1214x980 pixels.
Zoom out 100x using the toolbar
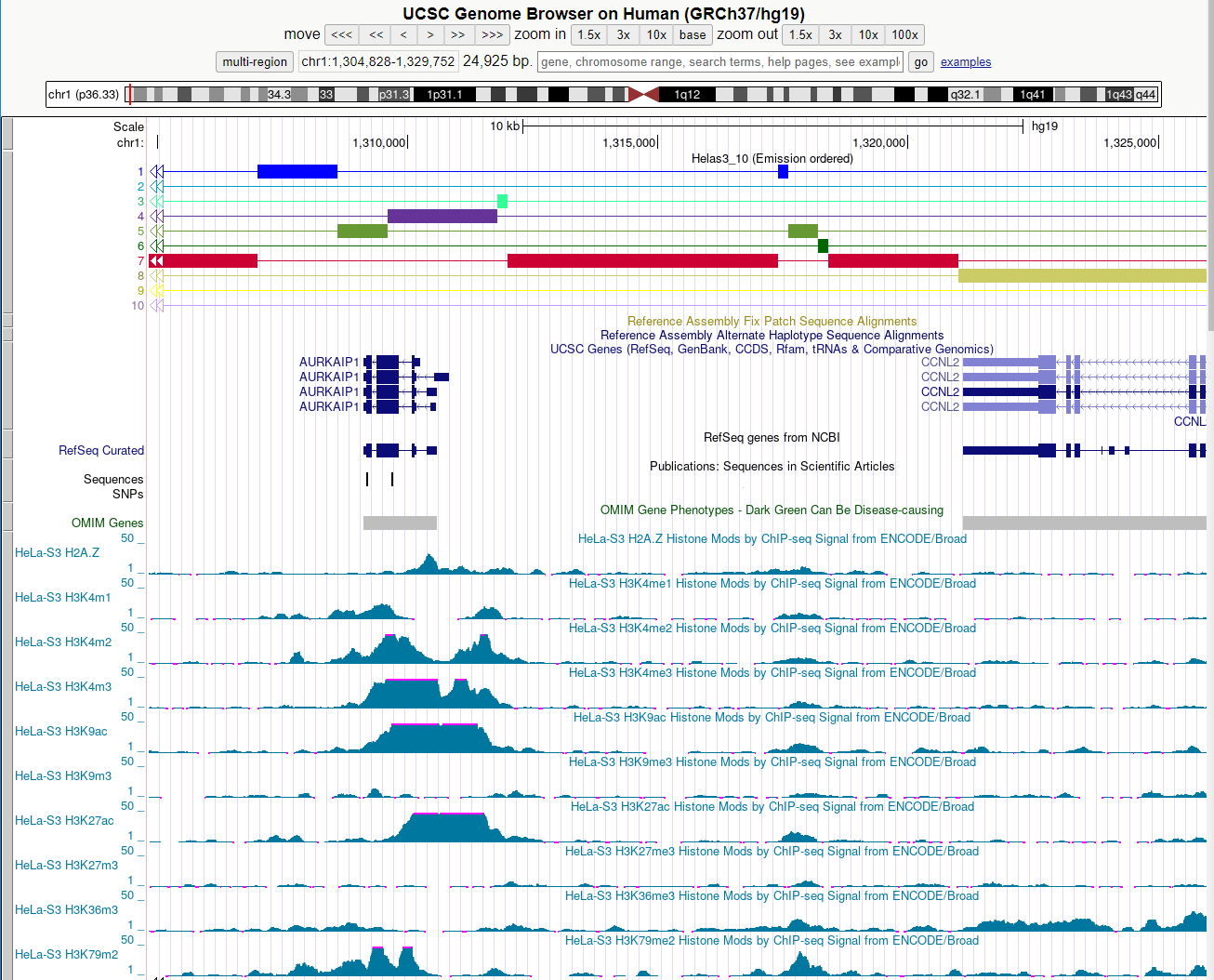[x=904, y=34]
